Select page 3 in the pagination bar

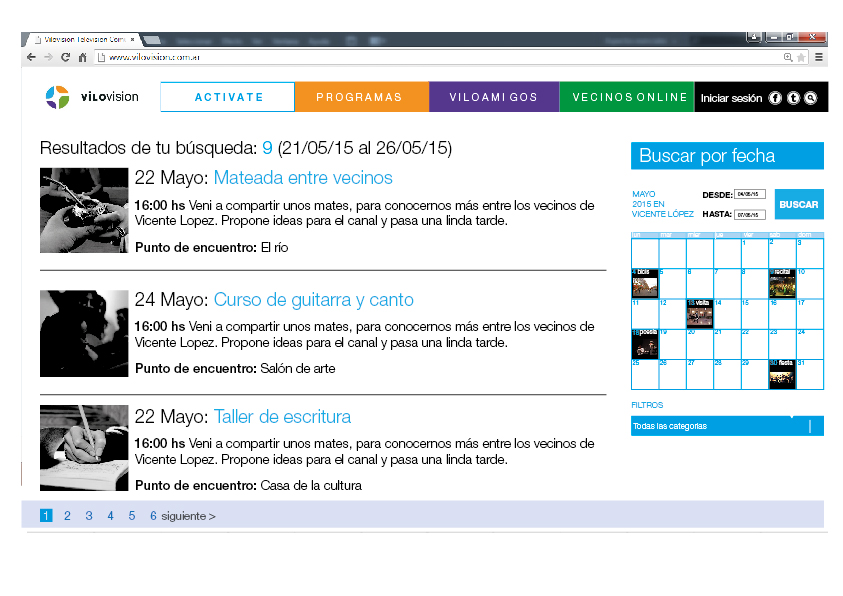[89, 515]
